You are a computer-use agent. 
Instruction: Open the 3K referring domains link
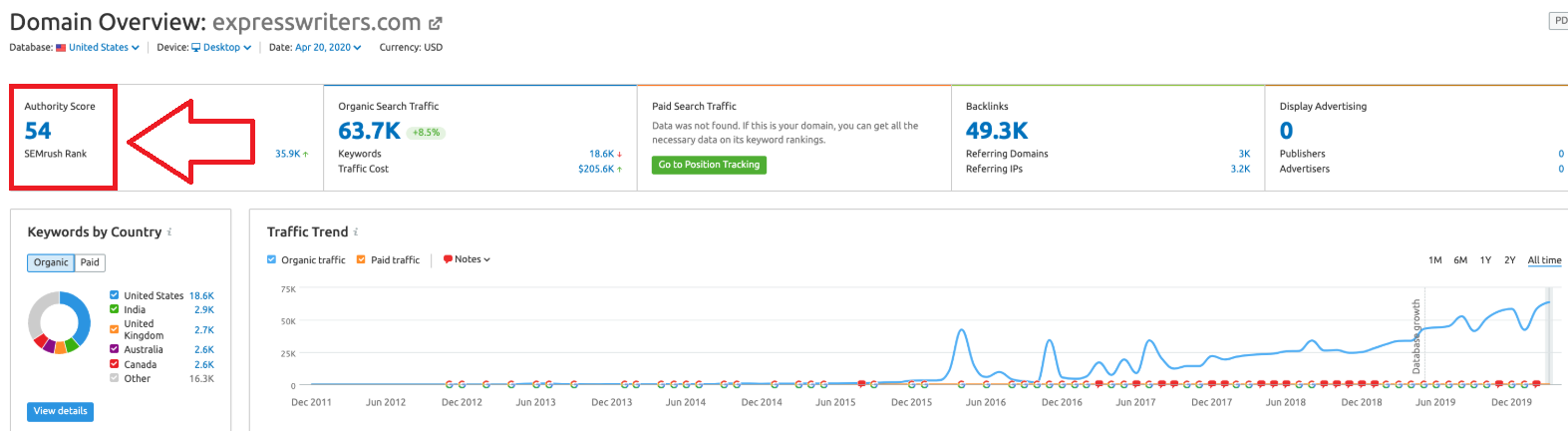1244,154
